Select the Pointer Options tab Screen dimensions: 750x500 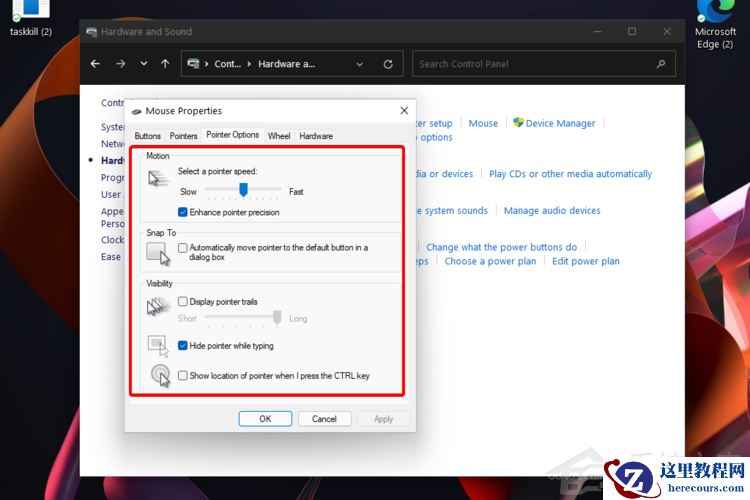[232, 135]
